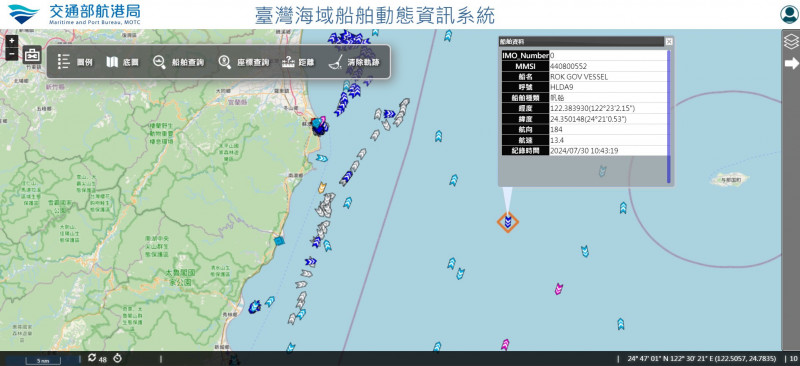Viewport: 800px width, 366px height.
Task: Close the 船舶資料 vessel info popup
Action: 669,42
